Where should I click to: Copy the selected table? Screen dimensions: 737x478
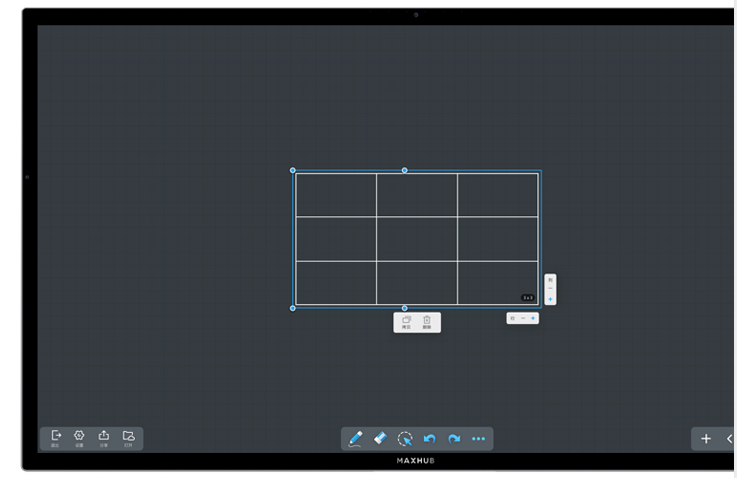coord(407,321)
